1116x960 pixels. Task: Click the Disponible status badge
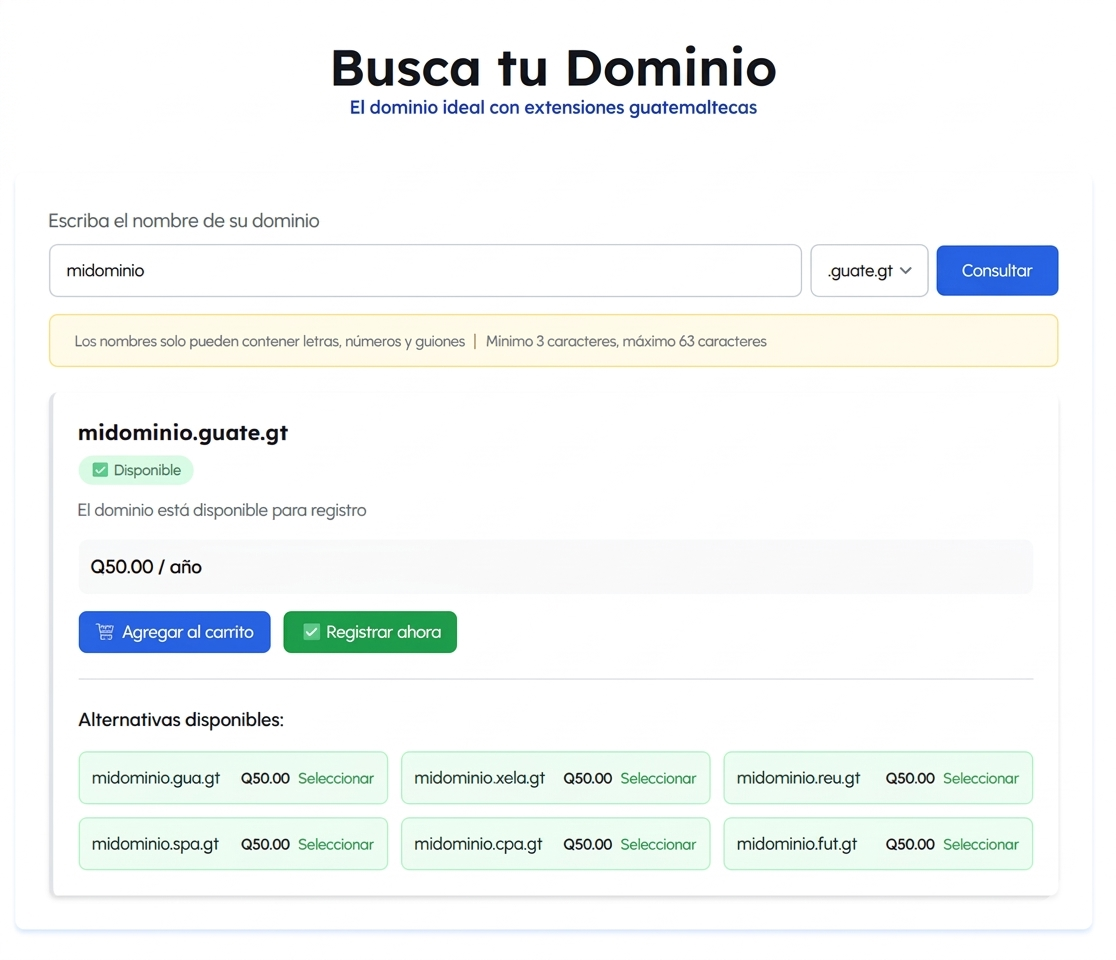point(136,470)
